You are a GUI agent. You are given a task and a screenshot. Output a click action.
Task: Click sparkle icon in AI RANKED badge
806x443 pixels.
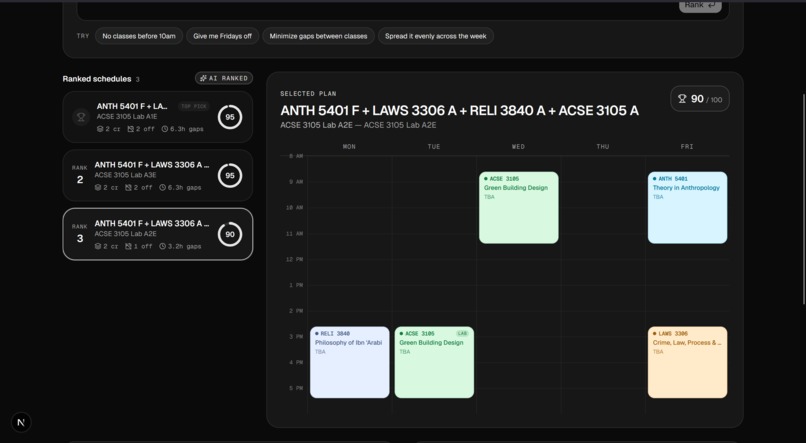tap(203, 78)
